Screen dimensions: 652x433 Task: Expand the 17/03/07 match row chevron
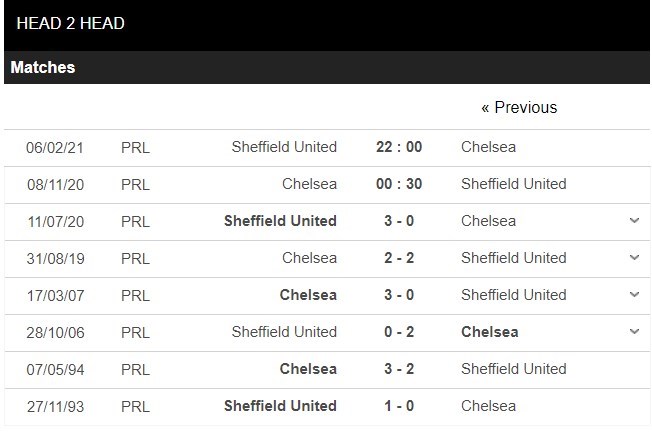[x=634, y=295]
